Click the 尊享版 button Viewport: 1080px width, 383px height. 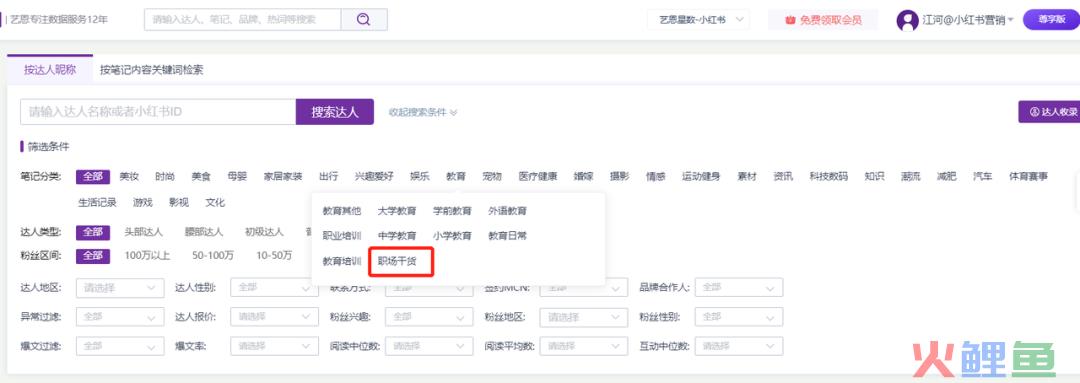[1051, 19]
